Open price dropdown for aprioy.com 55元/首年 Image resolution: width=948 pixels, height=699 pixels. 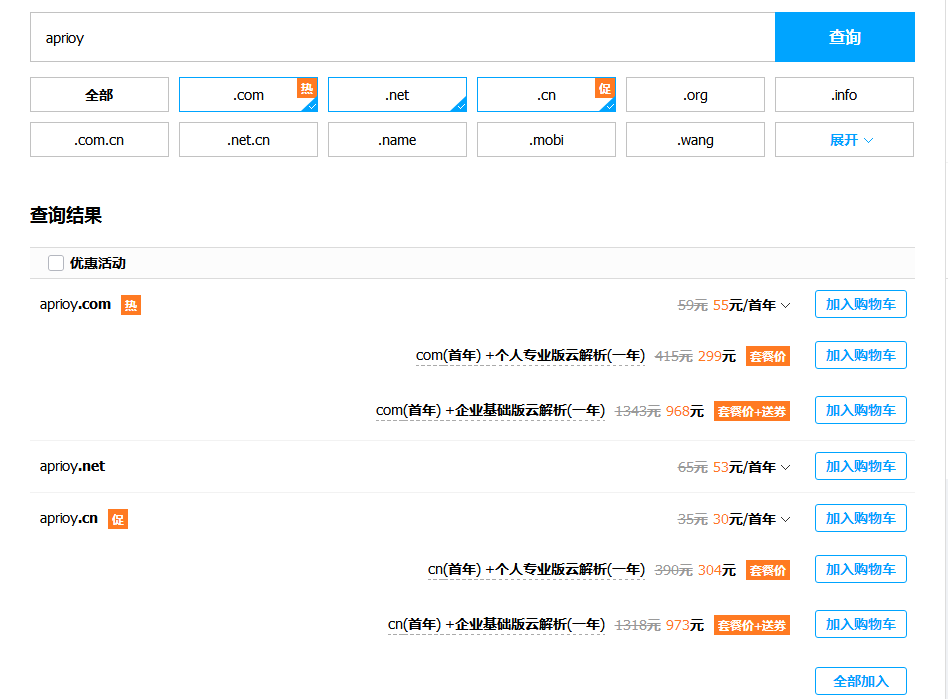point(785,305)
